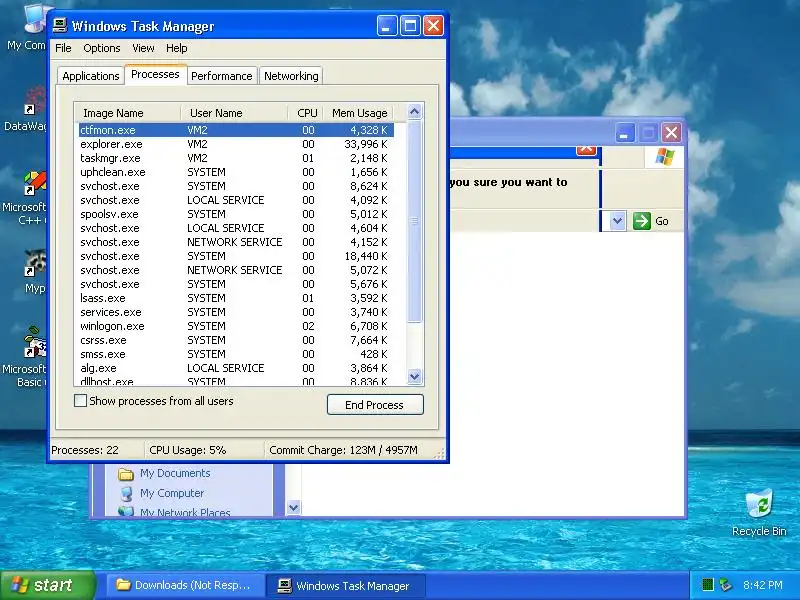Open the Recycle Bin desktop icon
Image resolution: width=800 pixels, height=600 pixels.
point(759,513)
